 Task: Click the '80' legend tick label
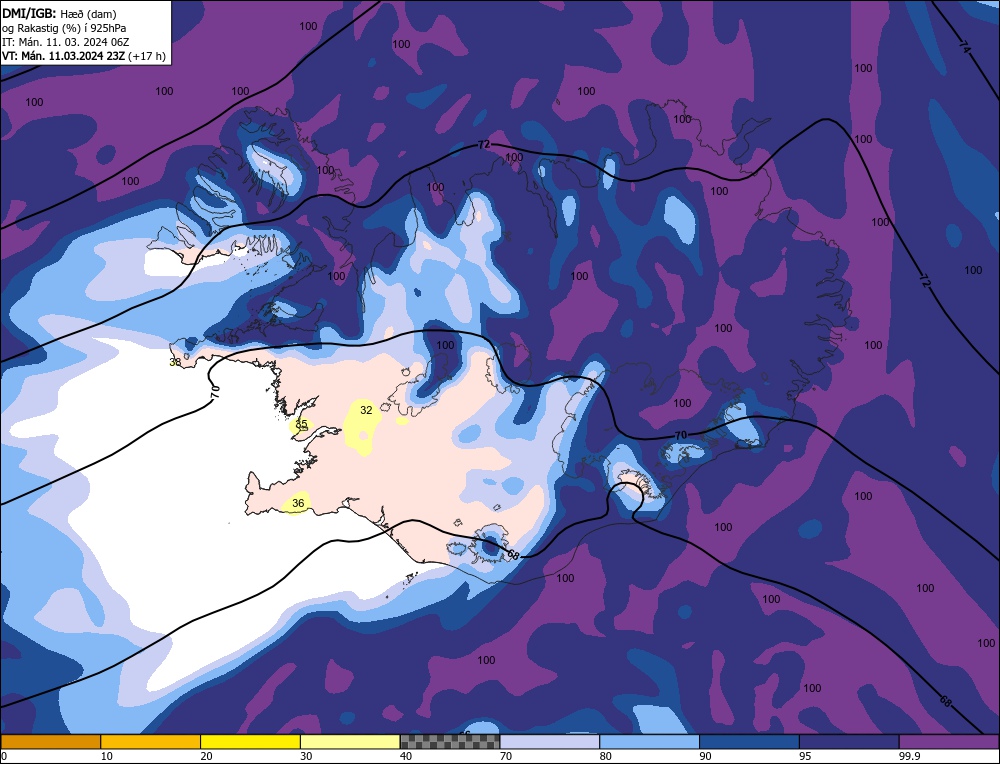pos(606,756)
